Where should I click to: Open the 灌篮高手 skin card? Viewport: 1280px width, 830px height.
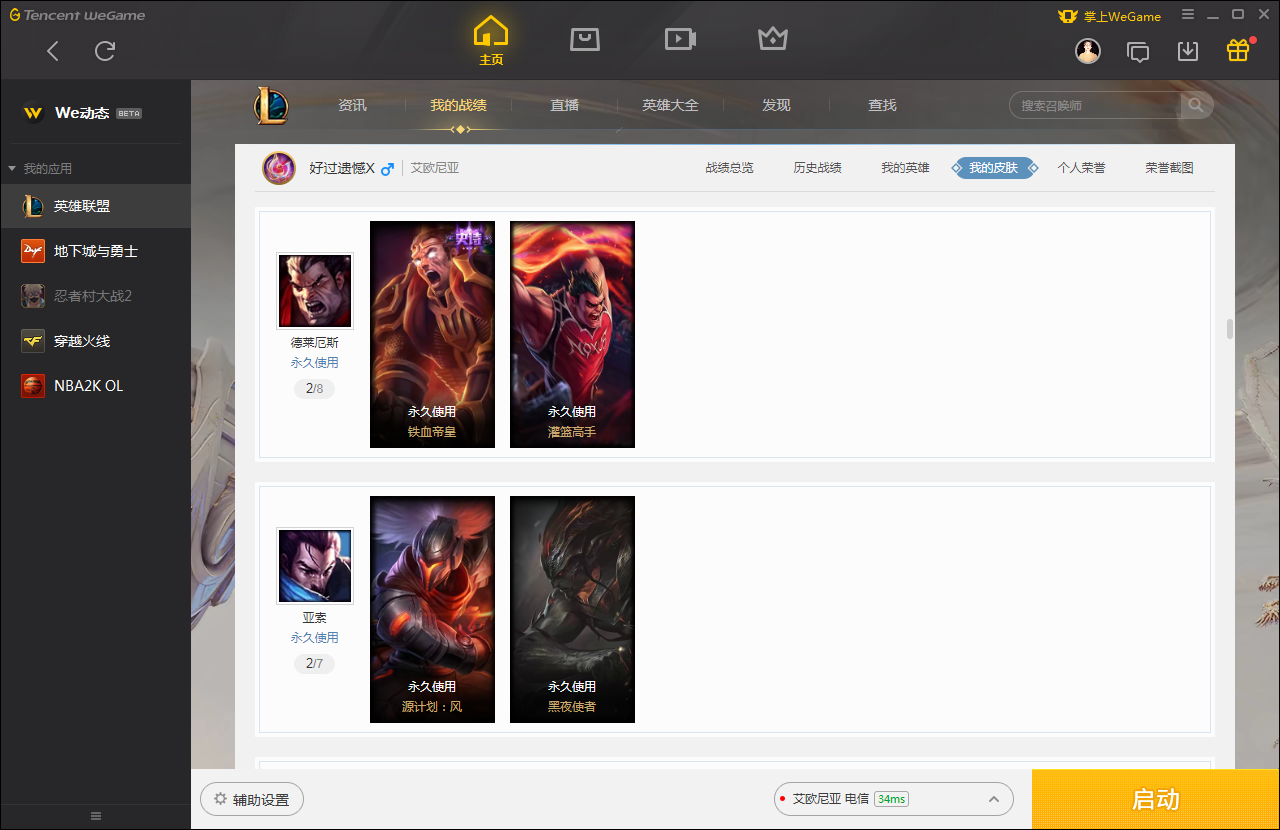(x=572, y=334)
